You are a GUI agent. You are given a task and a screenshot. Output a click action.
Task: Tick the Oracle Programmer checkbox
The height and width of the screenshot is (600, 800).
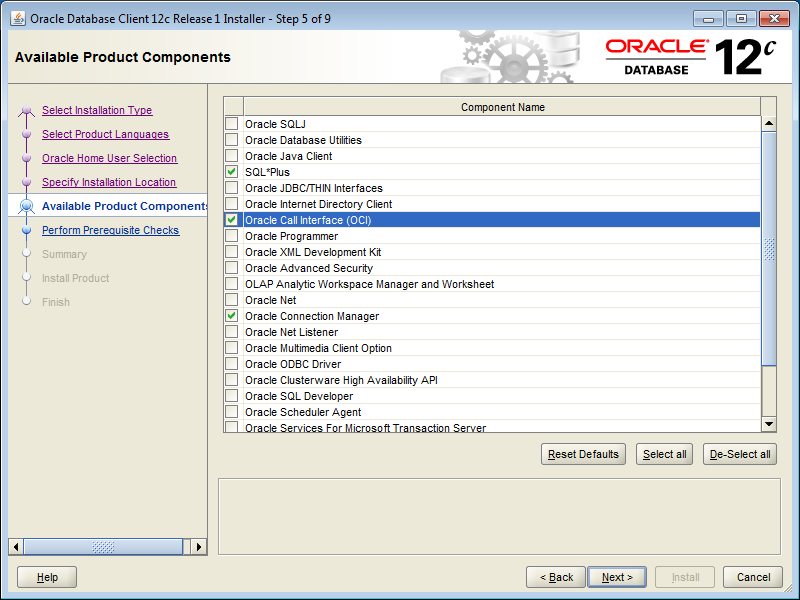pyautogui.click(x=232, y=235)
